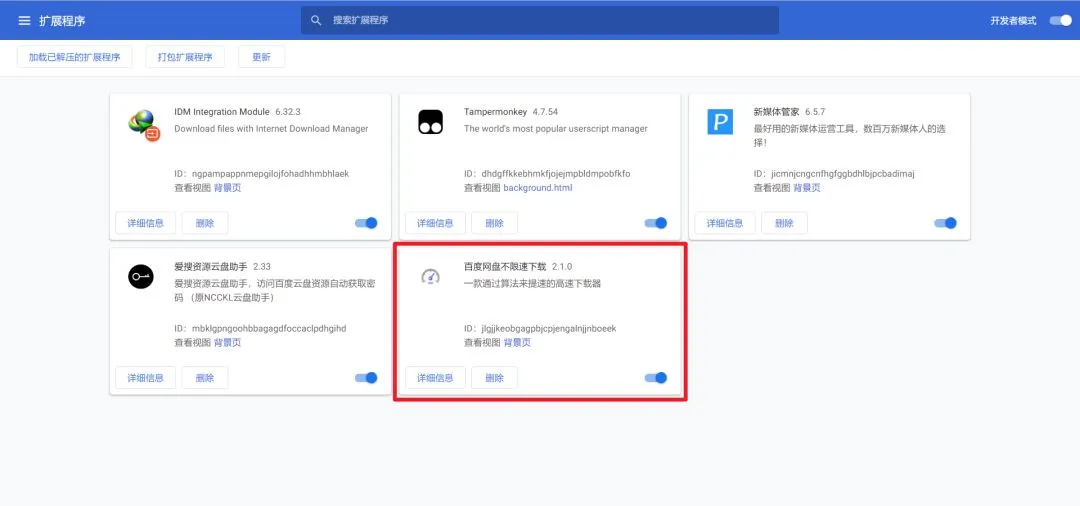
Task: Open 详细信息 for 百度网盘不限速下载
Action: tap(435, 378)
